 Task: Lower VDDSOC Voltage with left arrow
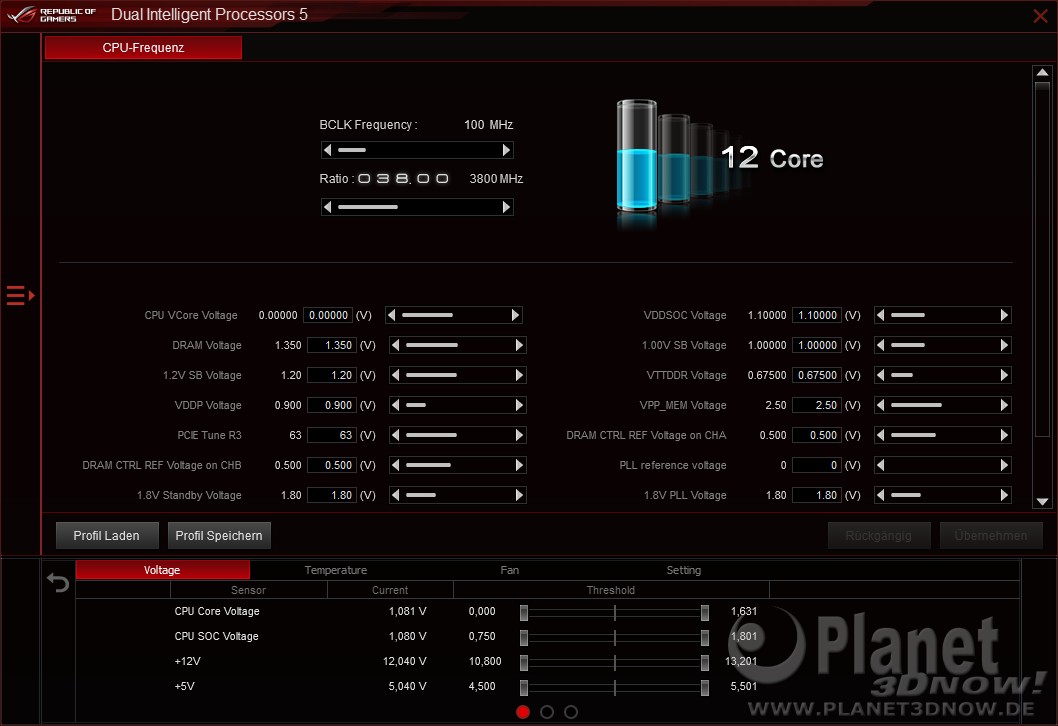881,315
